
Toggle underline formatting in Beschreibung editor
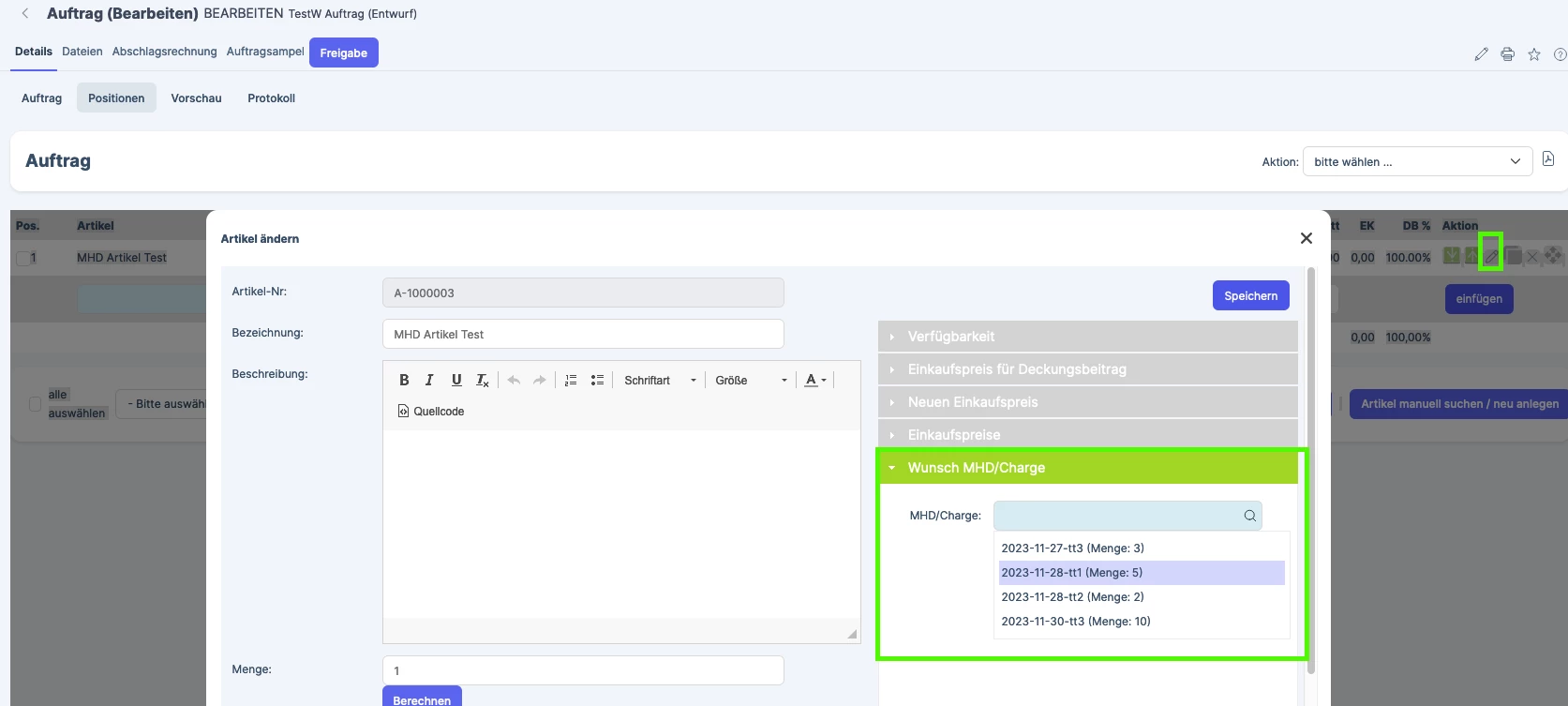(456, 380)
